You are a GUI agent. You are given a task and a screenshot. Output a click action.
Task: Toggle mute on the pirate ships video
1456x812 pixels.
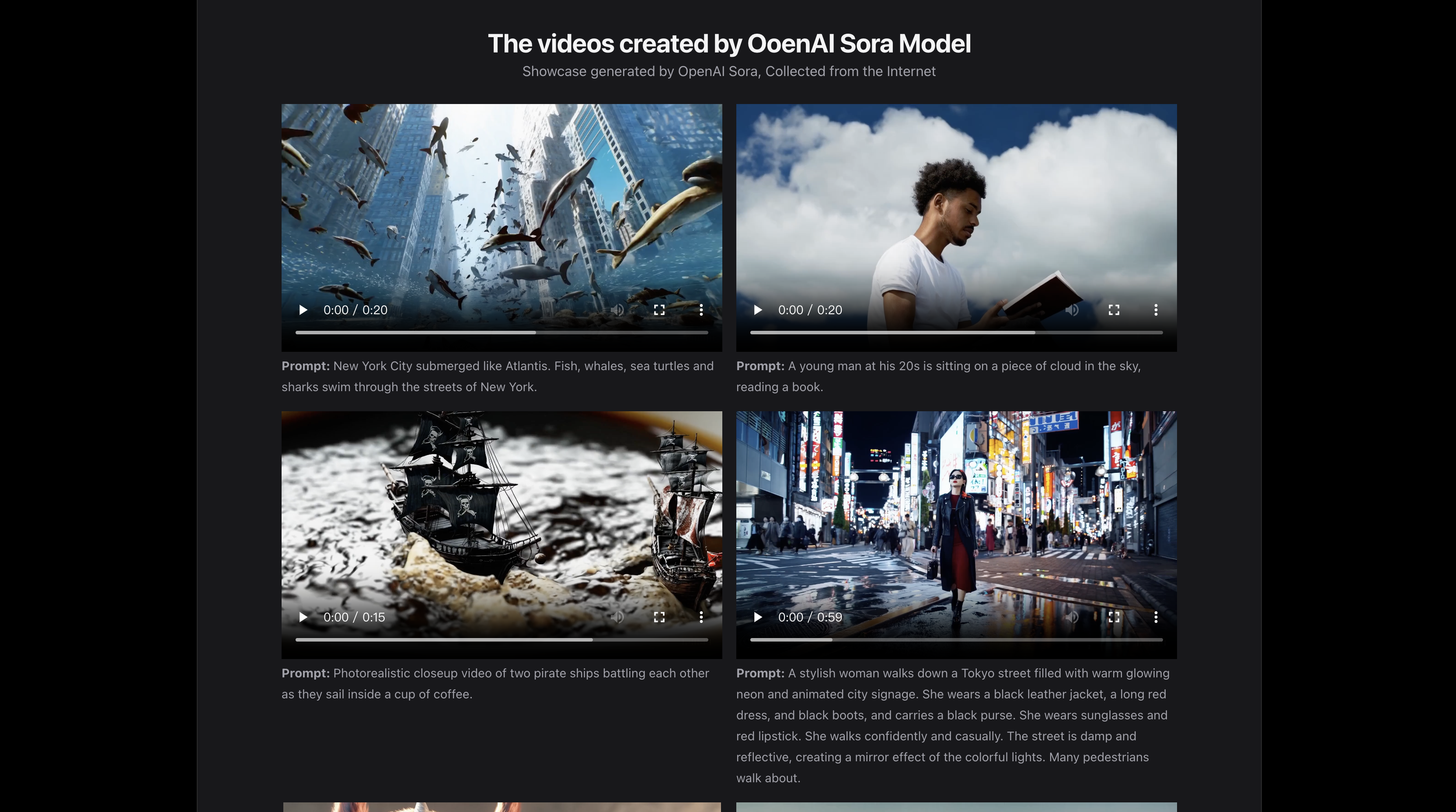click(x=617, y=617)
